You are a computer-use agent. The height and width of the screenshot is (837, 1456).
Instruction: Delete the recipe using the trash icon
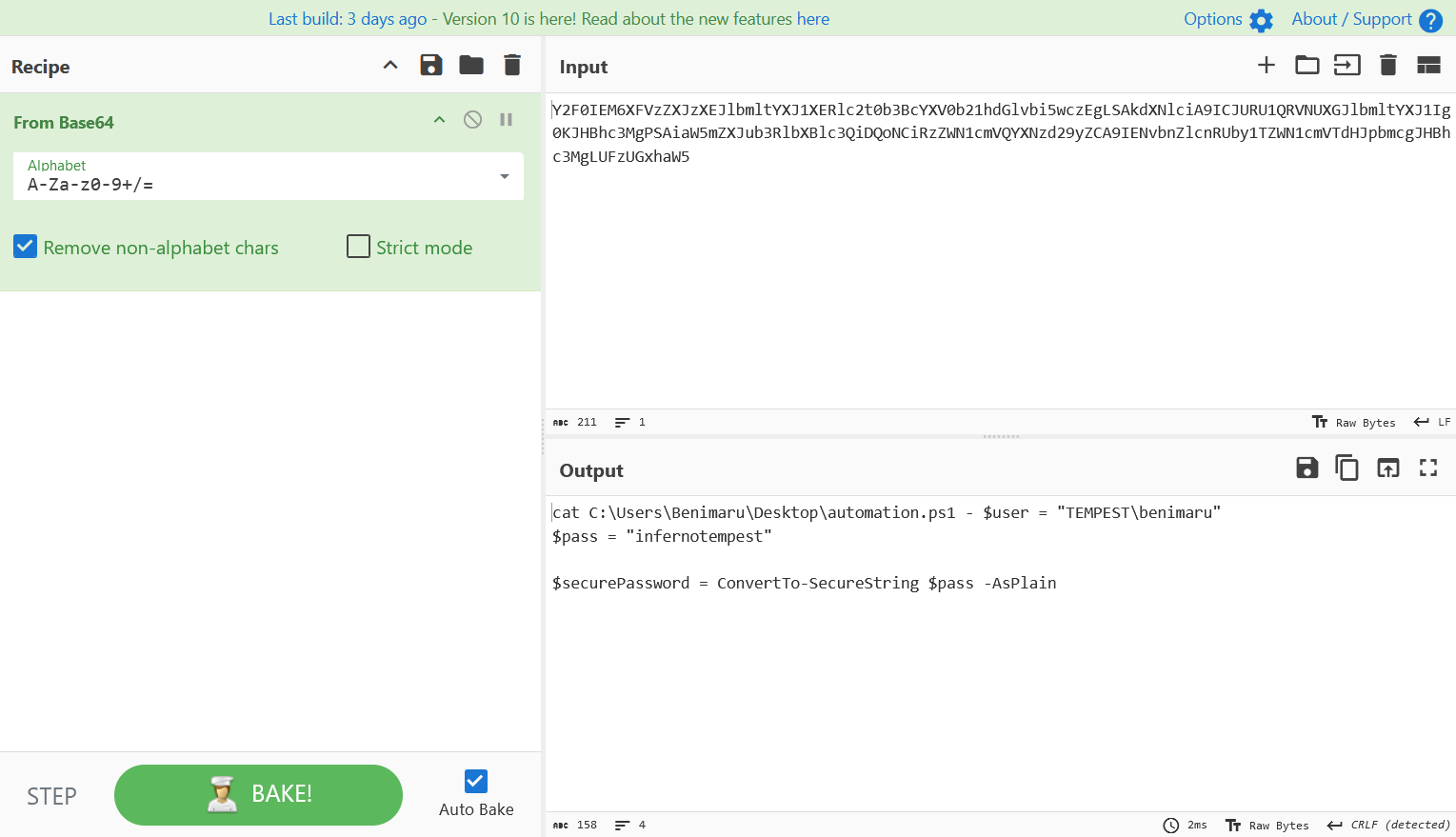click(x=511, y=65)
